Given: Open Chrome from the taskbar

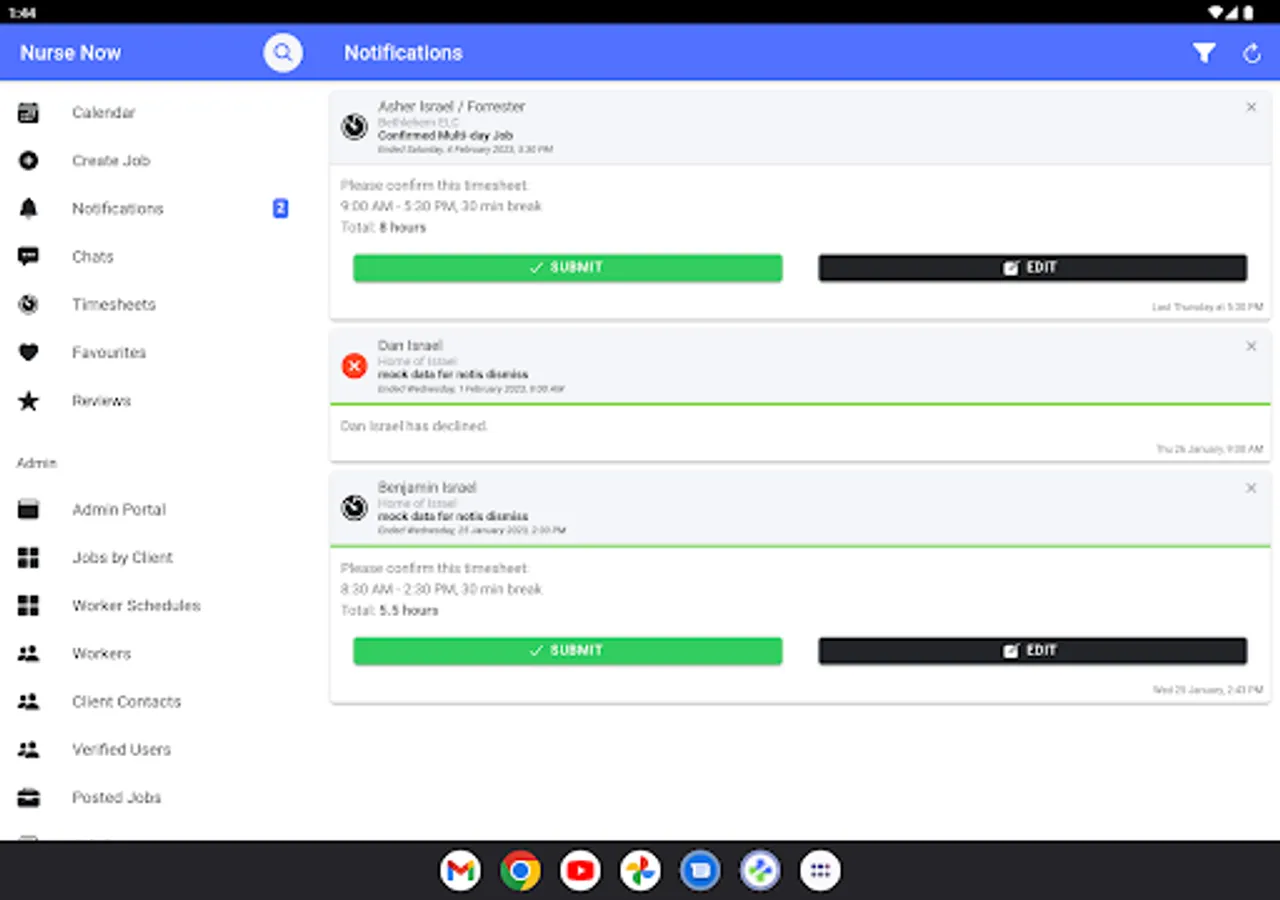Looking at the screenshot, I should pos(520,871).
